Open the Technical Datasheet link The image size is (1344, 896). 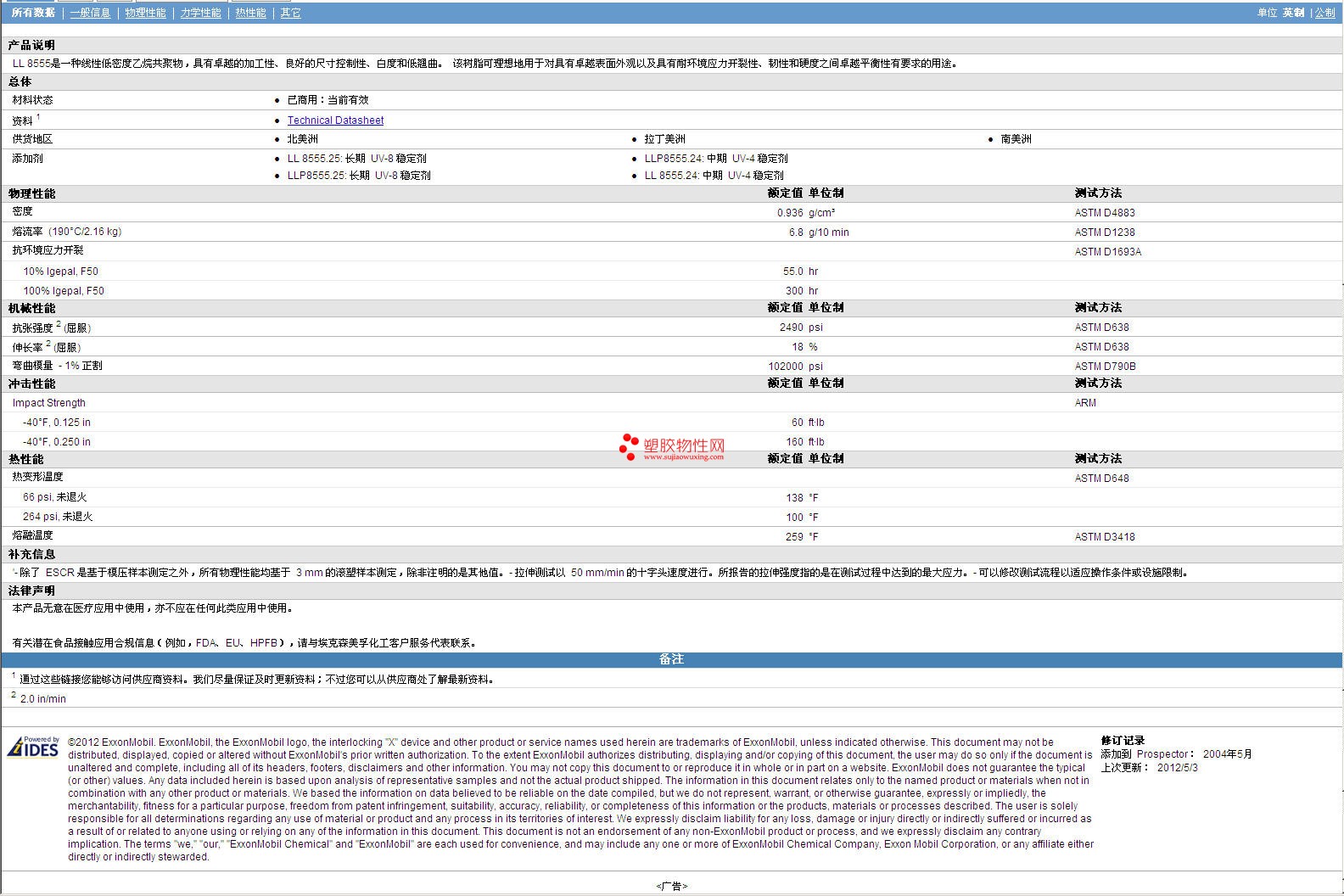(x=335, y=120)
